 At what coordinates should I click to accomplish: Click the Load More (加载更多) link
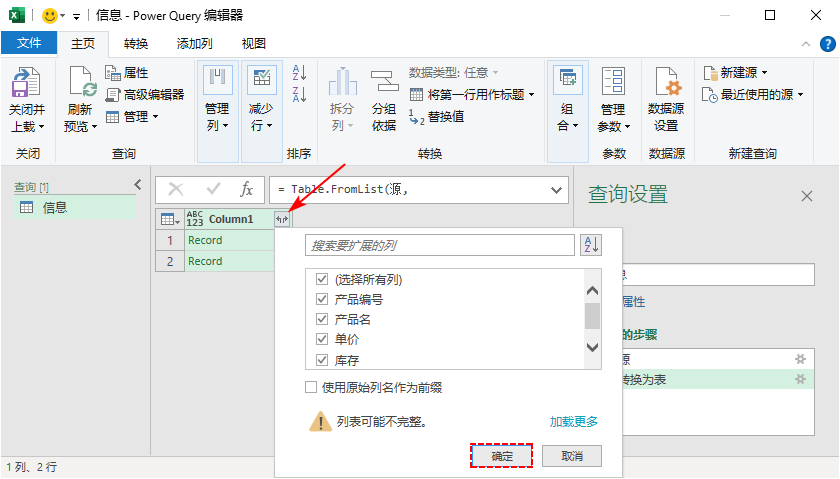tap(574, 422)
